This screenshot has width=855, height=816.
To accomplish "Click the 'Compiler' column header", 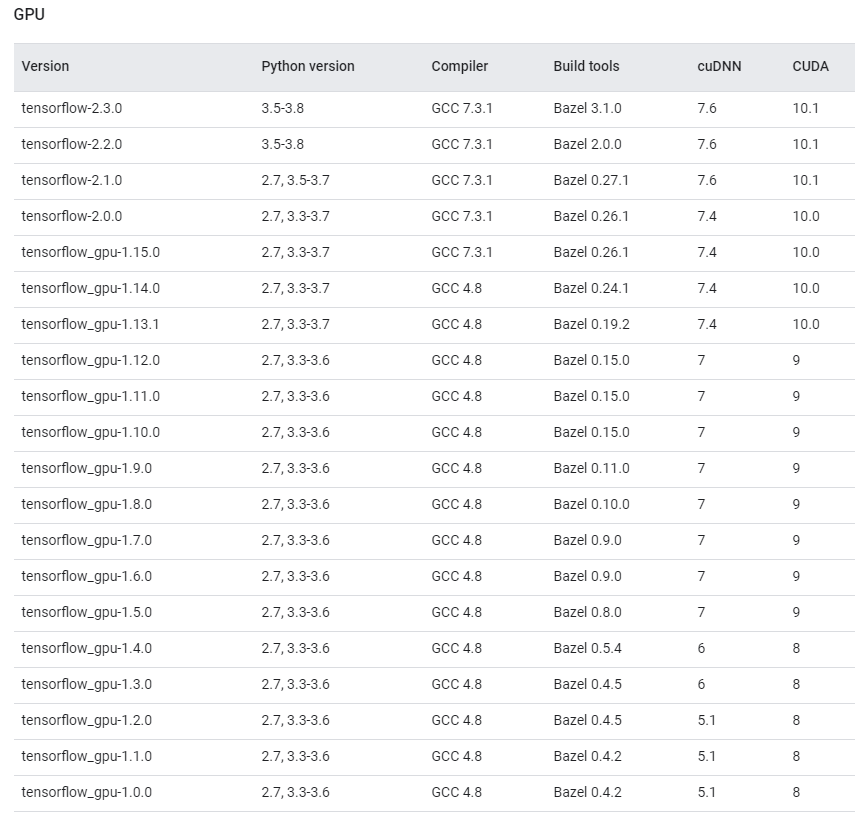I will 460,66.
